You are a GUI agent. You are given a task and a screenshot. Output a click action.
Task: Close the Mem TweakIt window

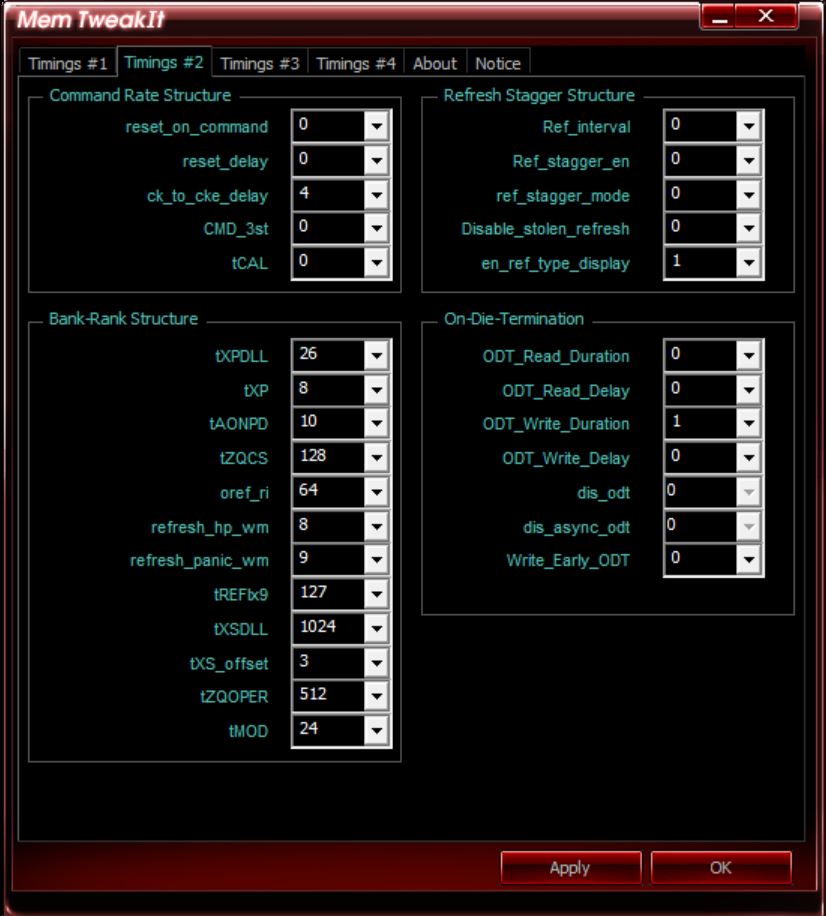(x=766, y=16)
